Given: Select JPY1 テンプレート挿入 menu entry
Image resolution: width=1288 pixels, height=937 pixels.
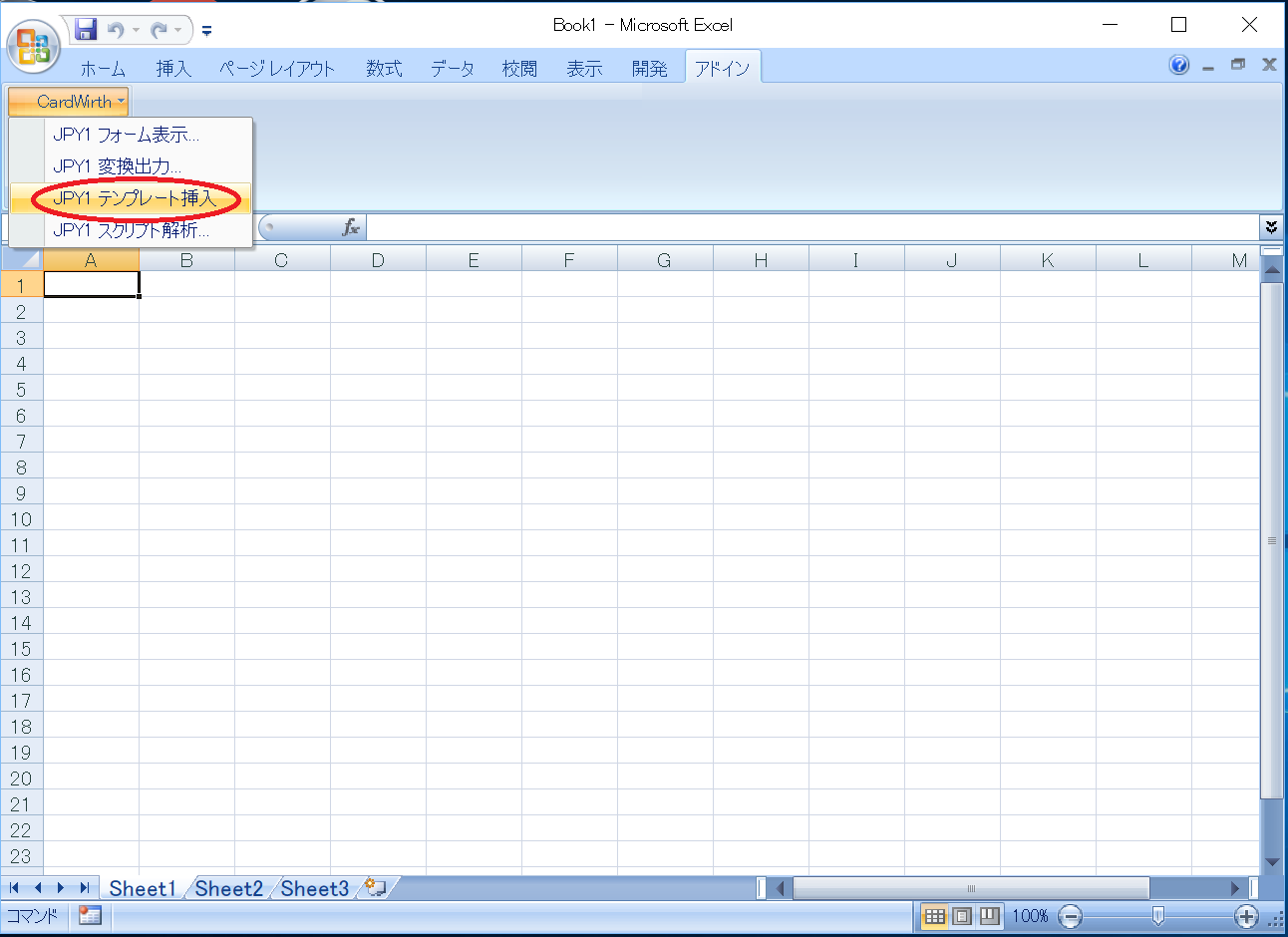Looking at the screenshot, I should click(131, 198).
